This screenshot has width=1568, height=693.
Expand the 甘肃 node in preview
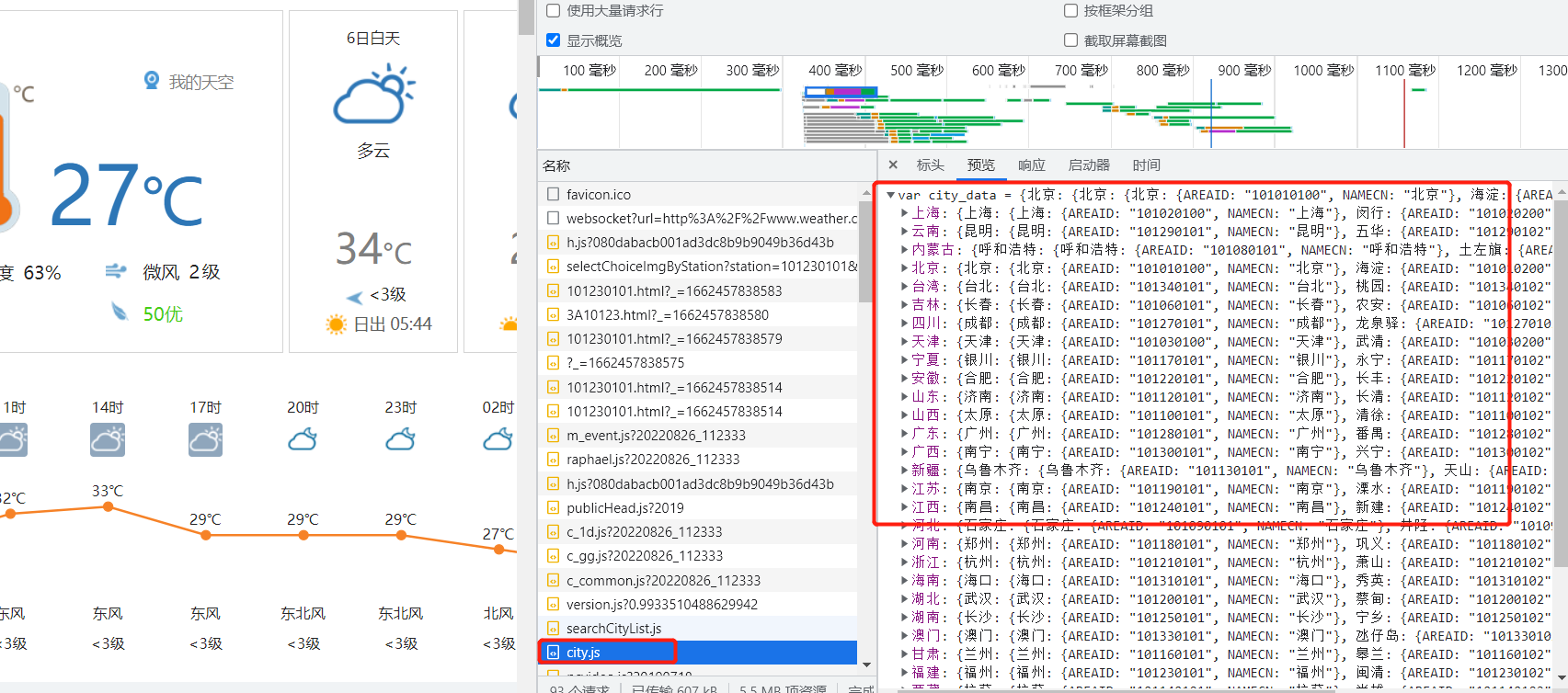pos(904,654)
